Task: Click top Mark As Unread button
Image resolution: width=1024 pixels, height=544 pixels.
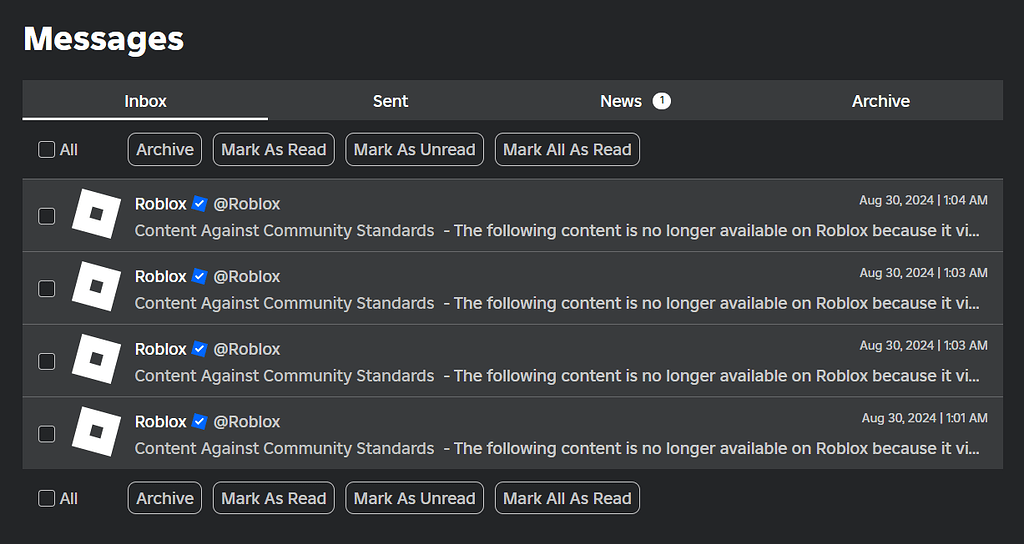Action: (x=415, y=150)
